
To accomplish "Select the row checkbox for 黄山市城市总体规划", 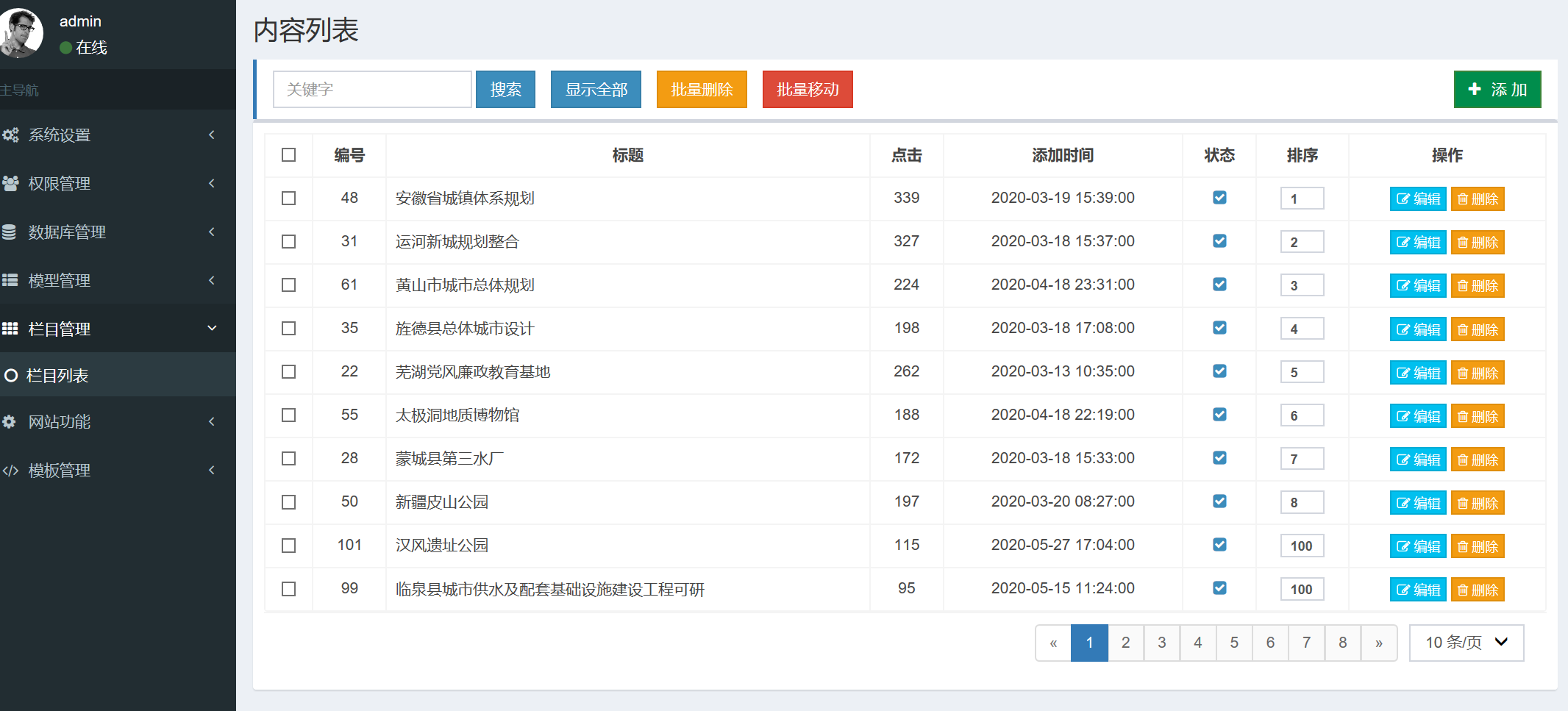I will 289,285.
